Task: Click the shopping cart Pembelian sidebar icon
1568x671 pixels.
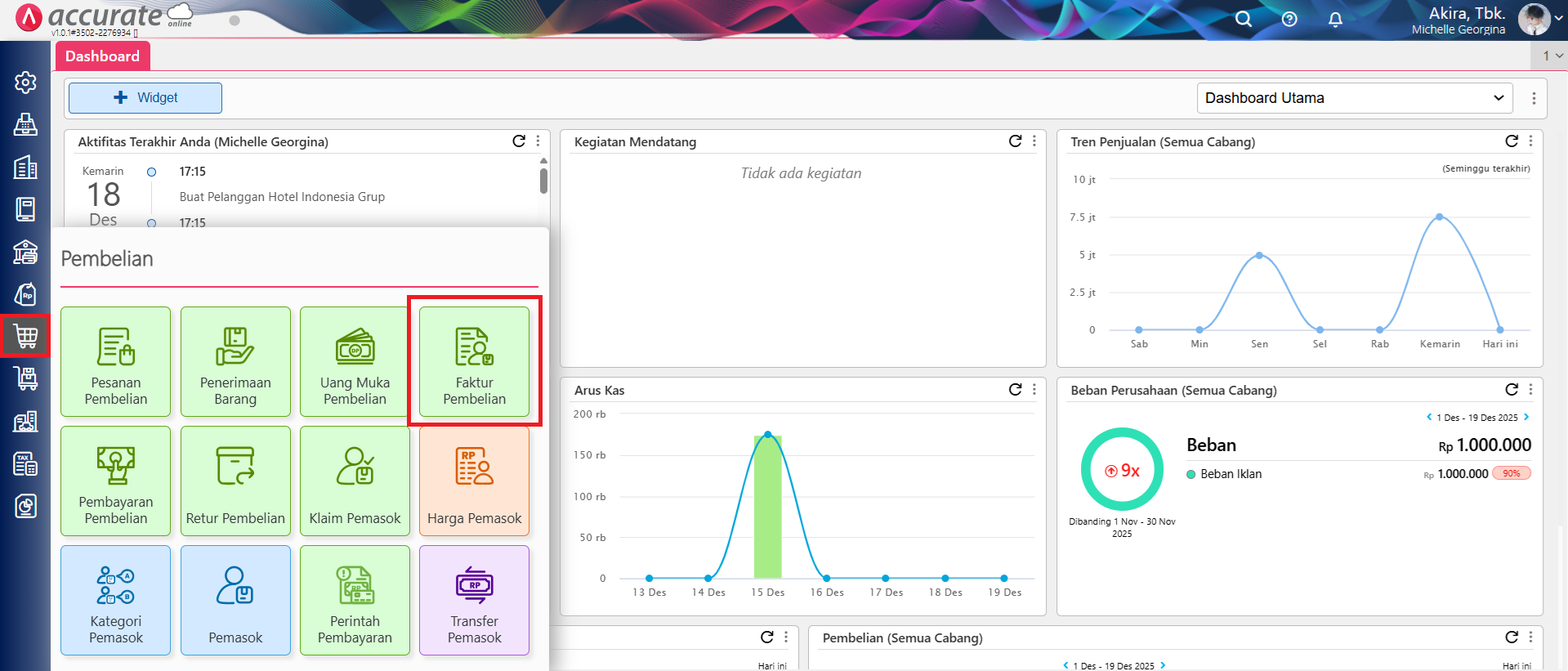Action: pyautogui.click(x=25, y=336)
